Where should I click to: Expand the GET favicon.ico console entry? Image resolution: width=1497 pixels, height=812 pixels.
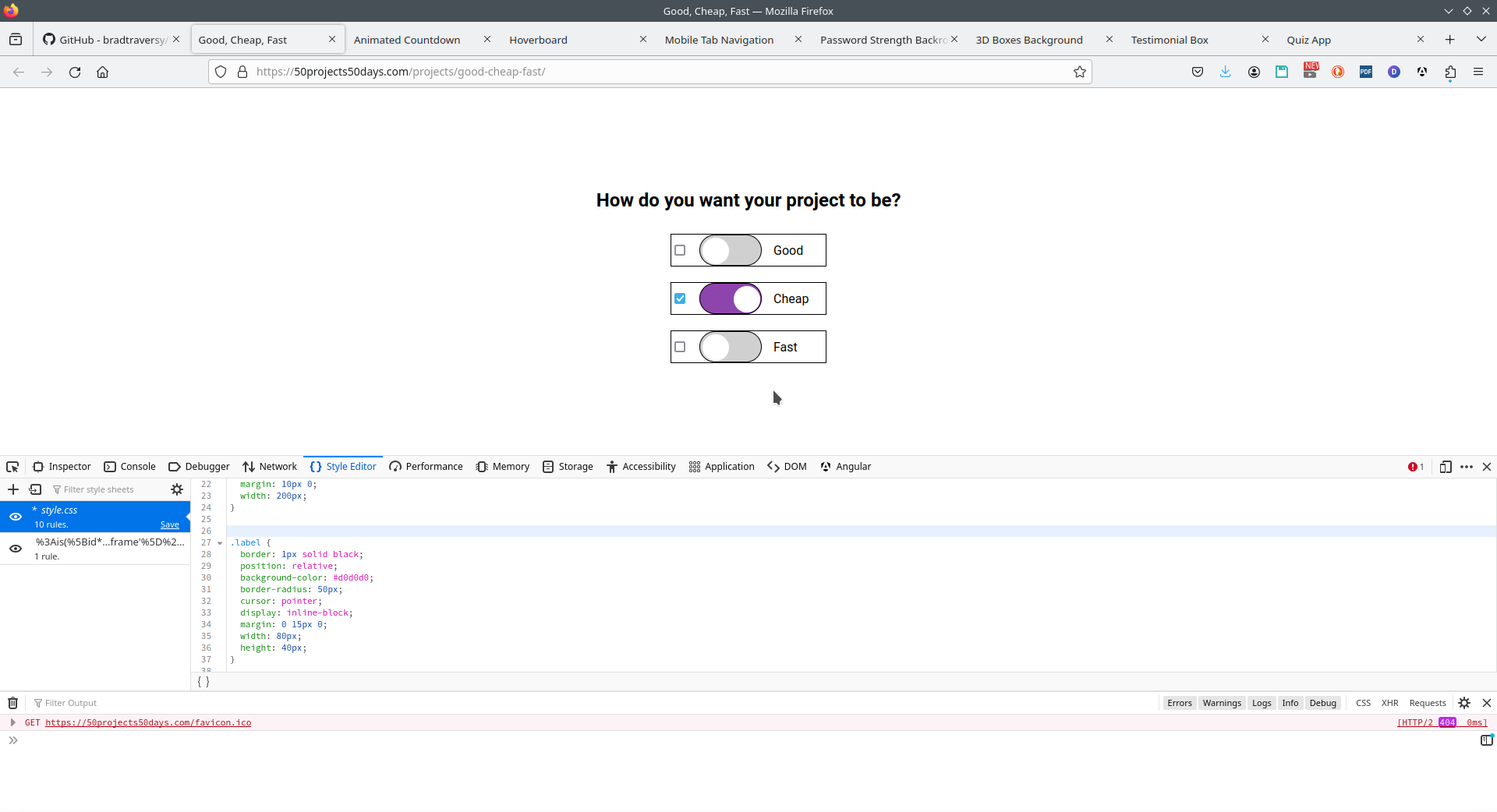pyautogui.click(x=13, y=722)
